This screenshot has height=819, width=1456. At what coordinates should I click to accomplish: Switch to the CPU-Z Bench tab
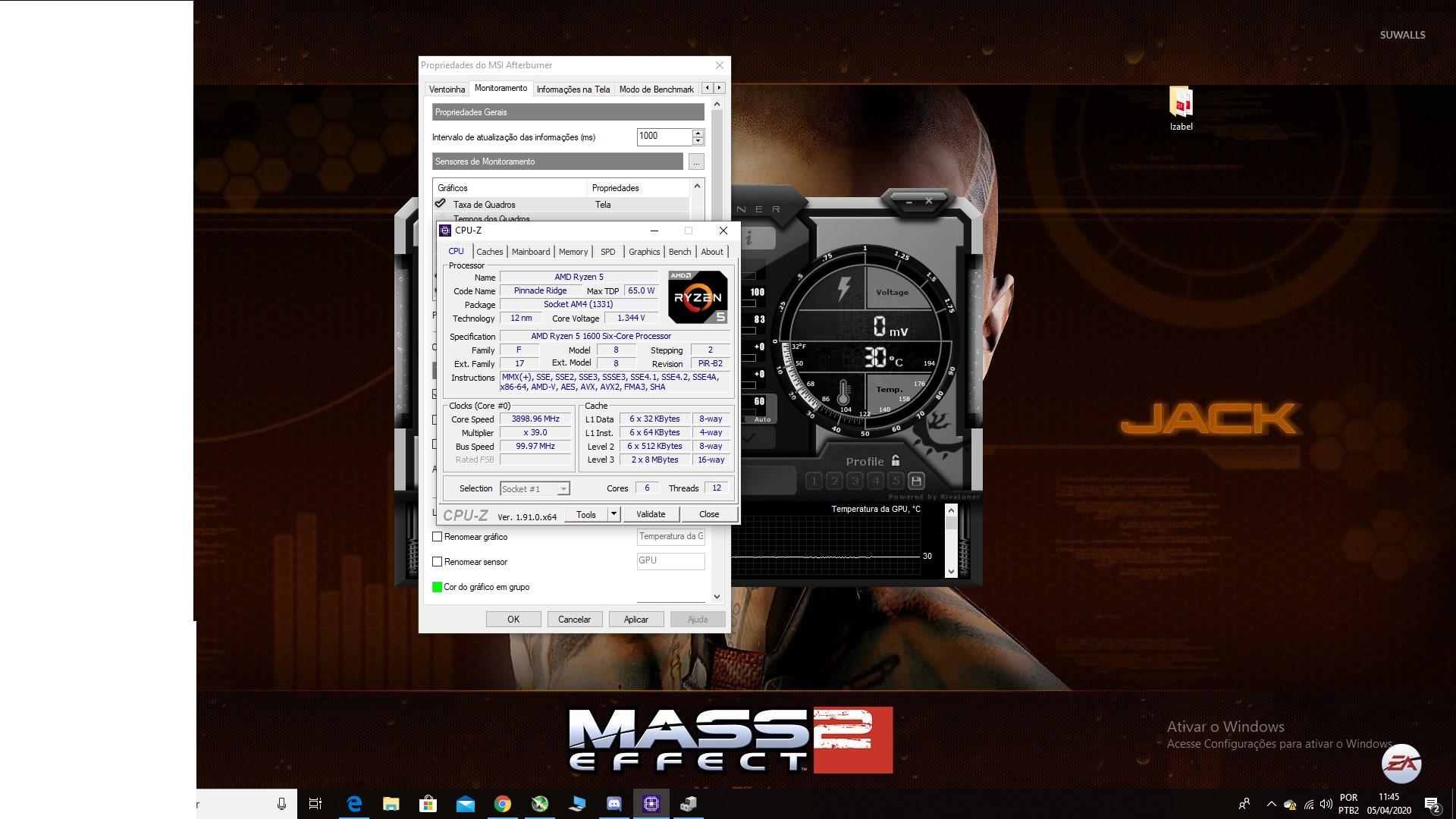pos(680,252)
